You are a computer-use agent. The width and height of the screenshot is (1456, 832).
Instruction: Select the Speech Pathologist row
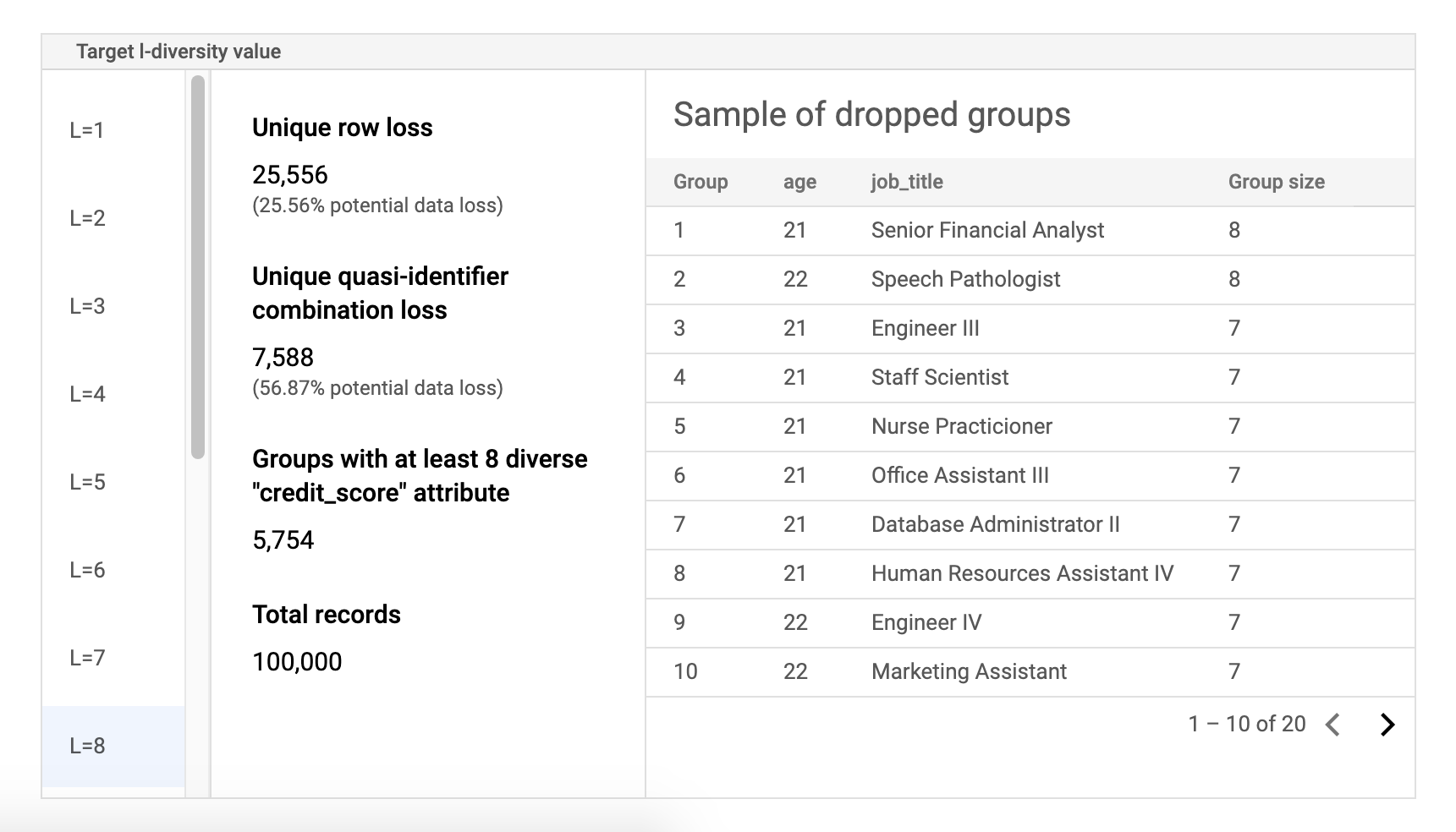[x=965, y=280]
